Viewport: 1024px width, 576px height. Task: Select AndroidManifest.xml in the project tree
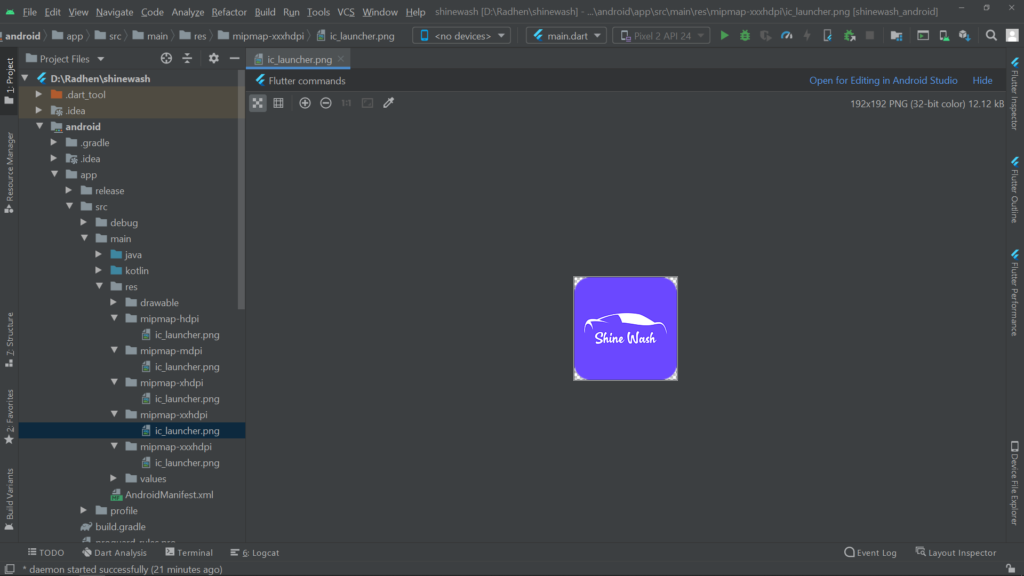pyautogui.click(x=168, y=495)
